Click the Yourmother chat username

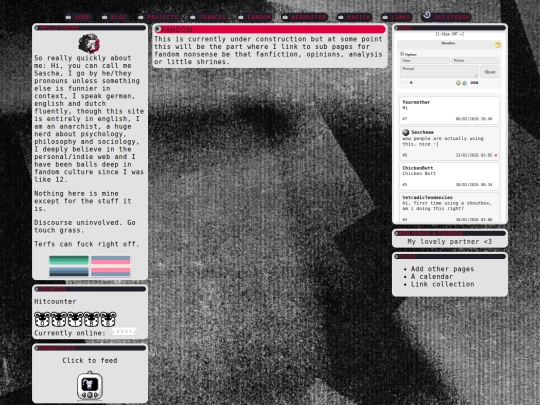coord(416,102)
